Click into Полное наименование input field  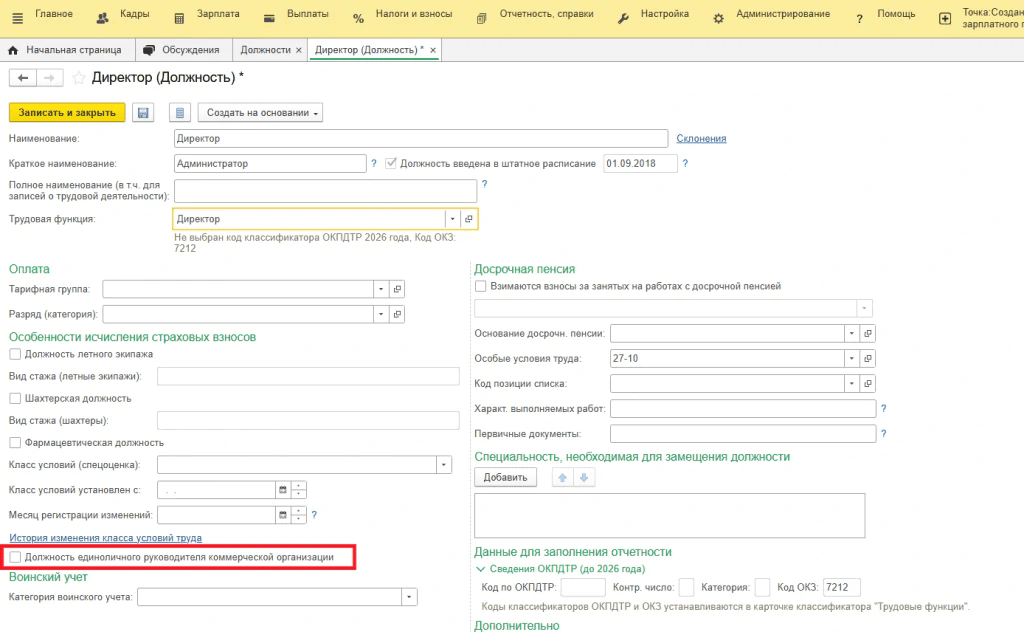(x=325, y=191)
